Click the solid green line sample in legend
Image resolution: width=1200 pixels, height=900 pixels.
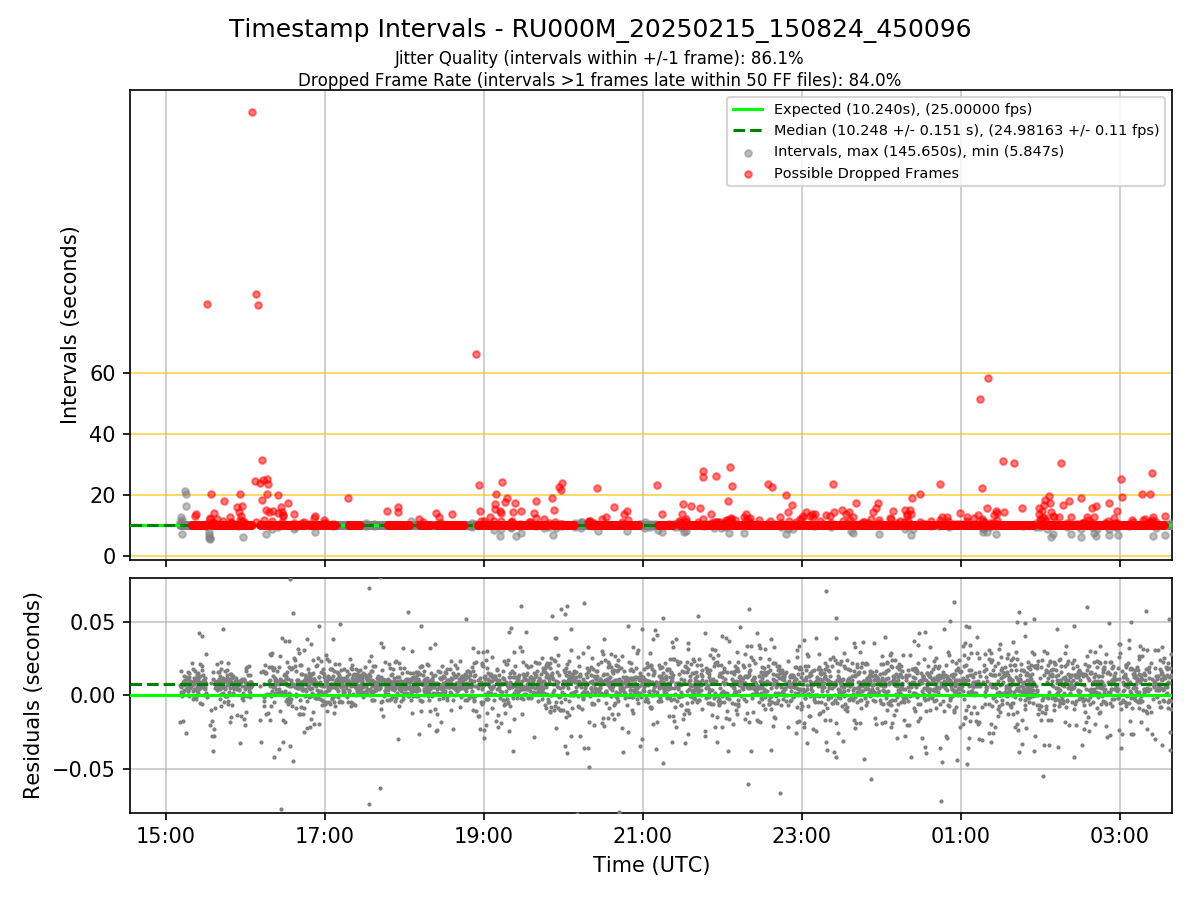(748, 109)
